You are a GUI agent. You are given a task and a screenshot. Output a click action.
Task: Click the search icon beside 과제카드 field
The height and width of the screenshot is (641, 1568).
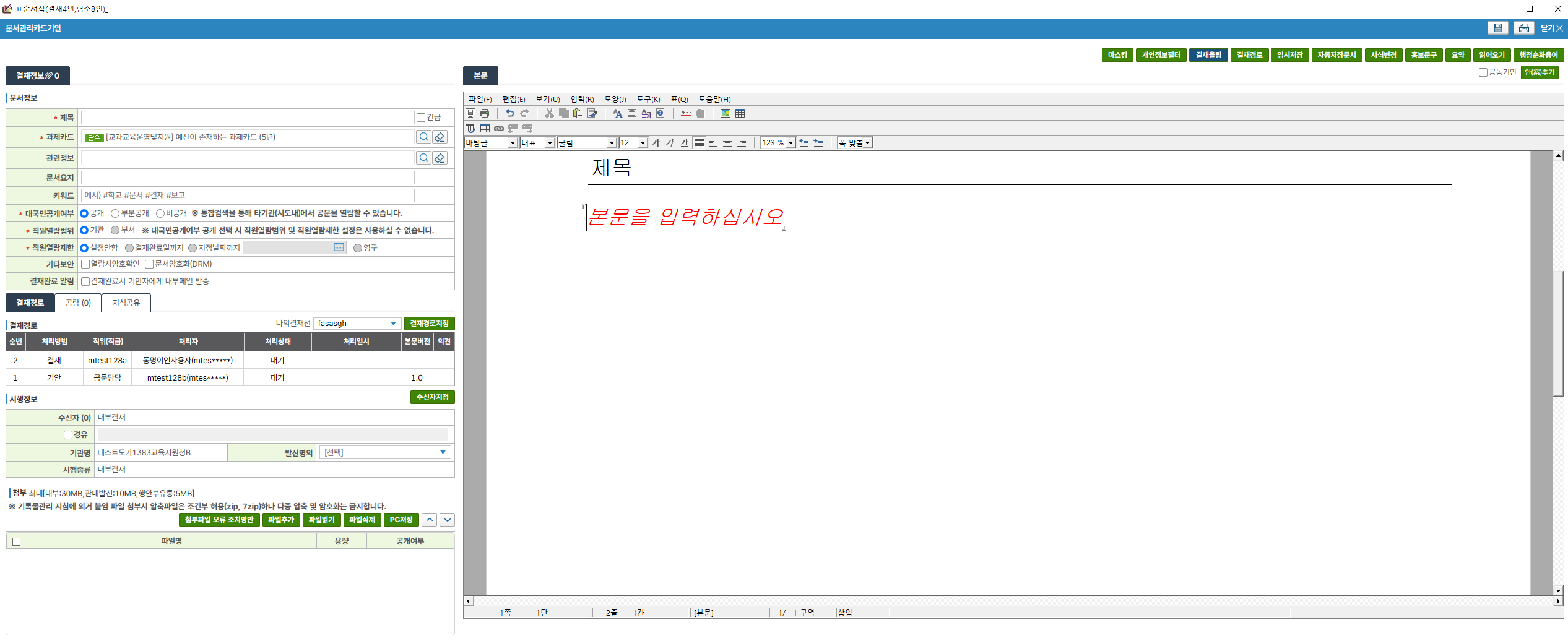pyautogui.click(x=423, y=137)
